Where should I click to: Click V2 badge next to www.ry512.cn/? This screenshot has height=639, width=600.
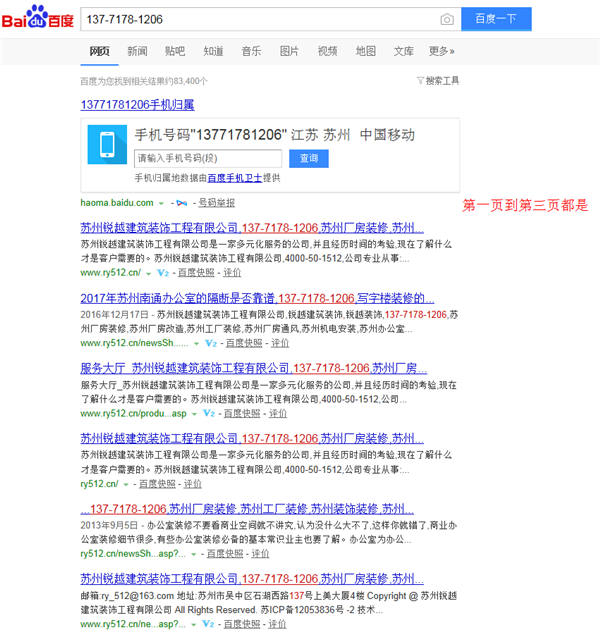[x=163, y=273]
